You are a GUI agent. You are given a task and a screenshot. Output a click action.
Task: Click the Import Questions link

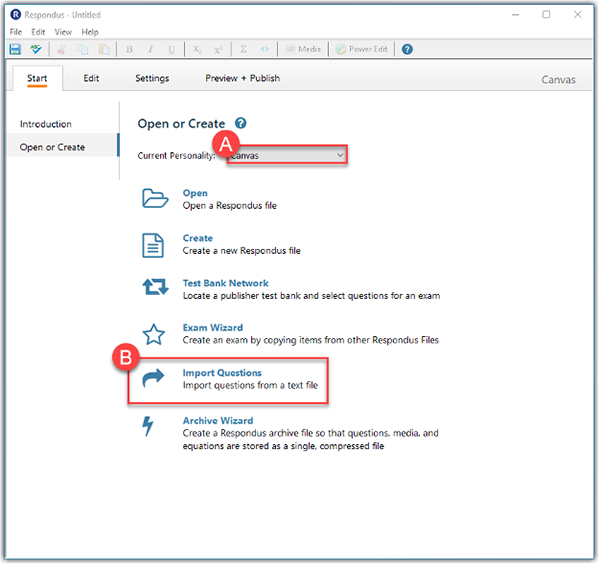(x=222, y=373)
